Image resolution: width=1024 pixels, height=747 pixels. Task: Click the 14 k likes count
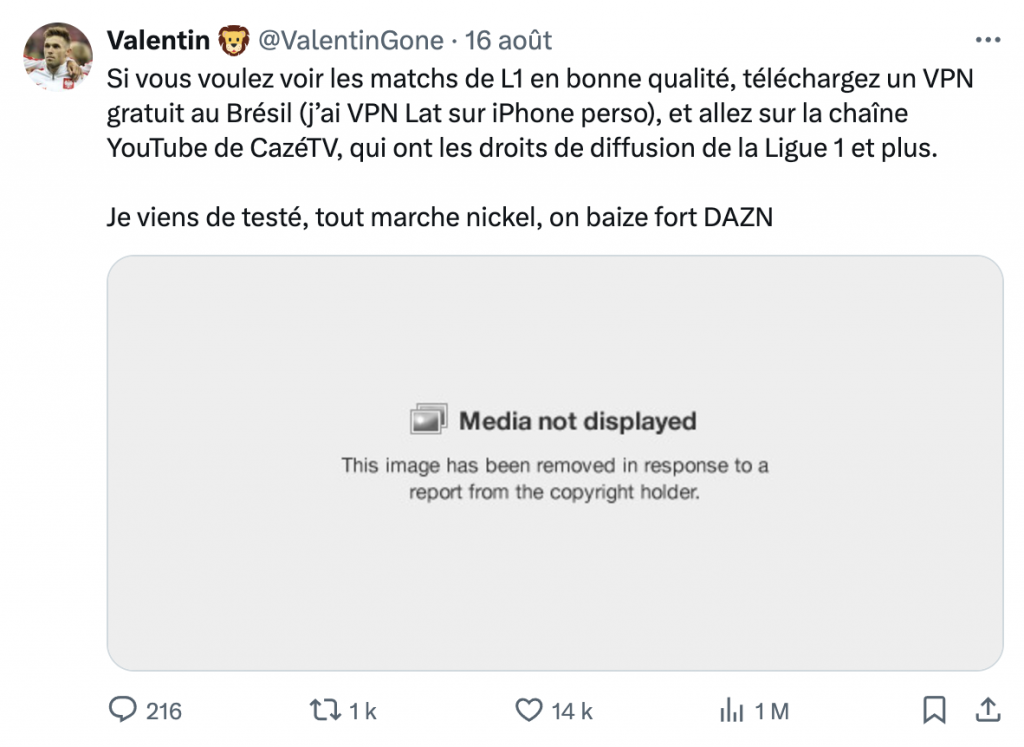(x=572, y=711)
